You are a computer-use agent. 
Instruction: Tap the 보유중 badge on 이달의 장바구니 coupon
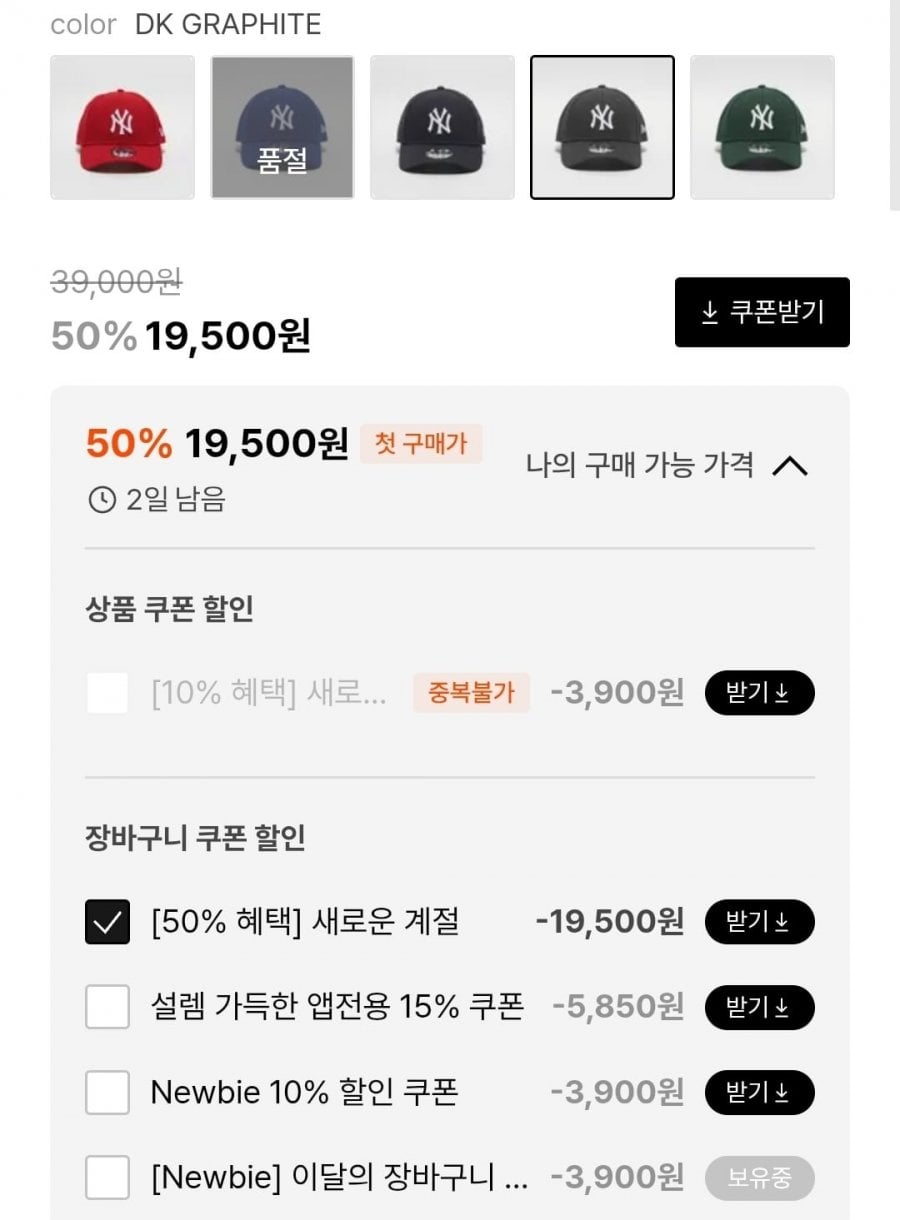point(759,1177)
